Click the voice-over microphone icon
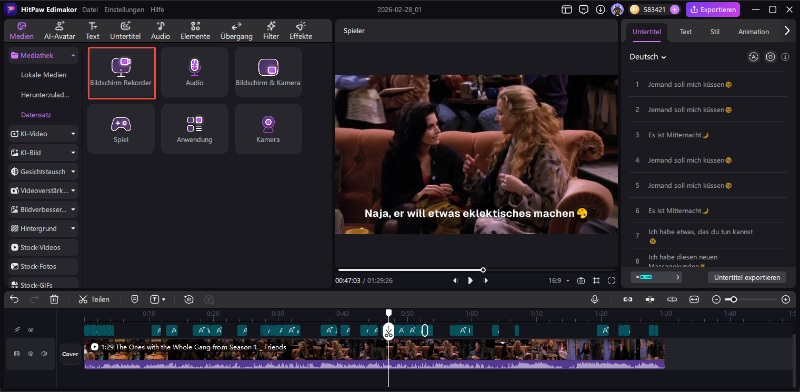 (x=595, y=300)
